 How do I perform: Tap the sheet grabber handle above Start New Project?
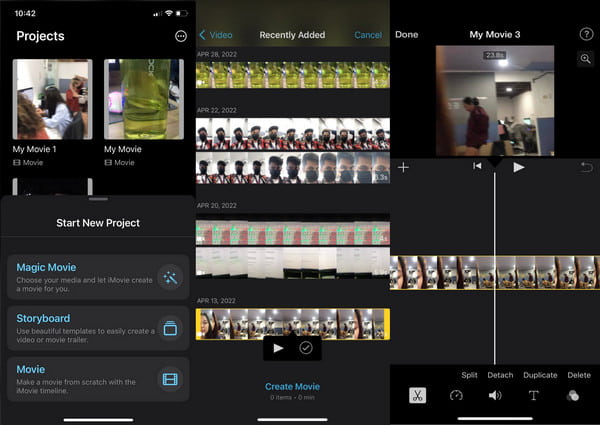[98, 199]
